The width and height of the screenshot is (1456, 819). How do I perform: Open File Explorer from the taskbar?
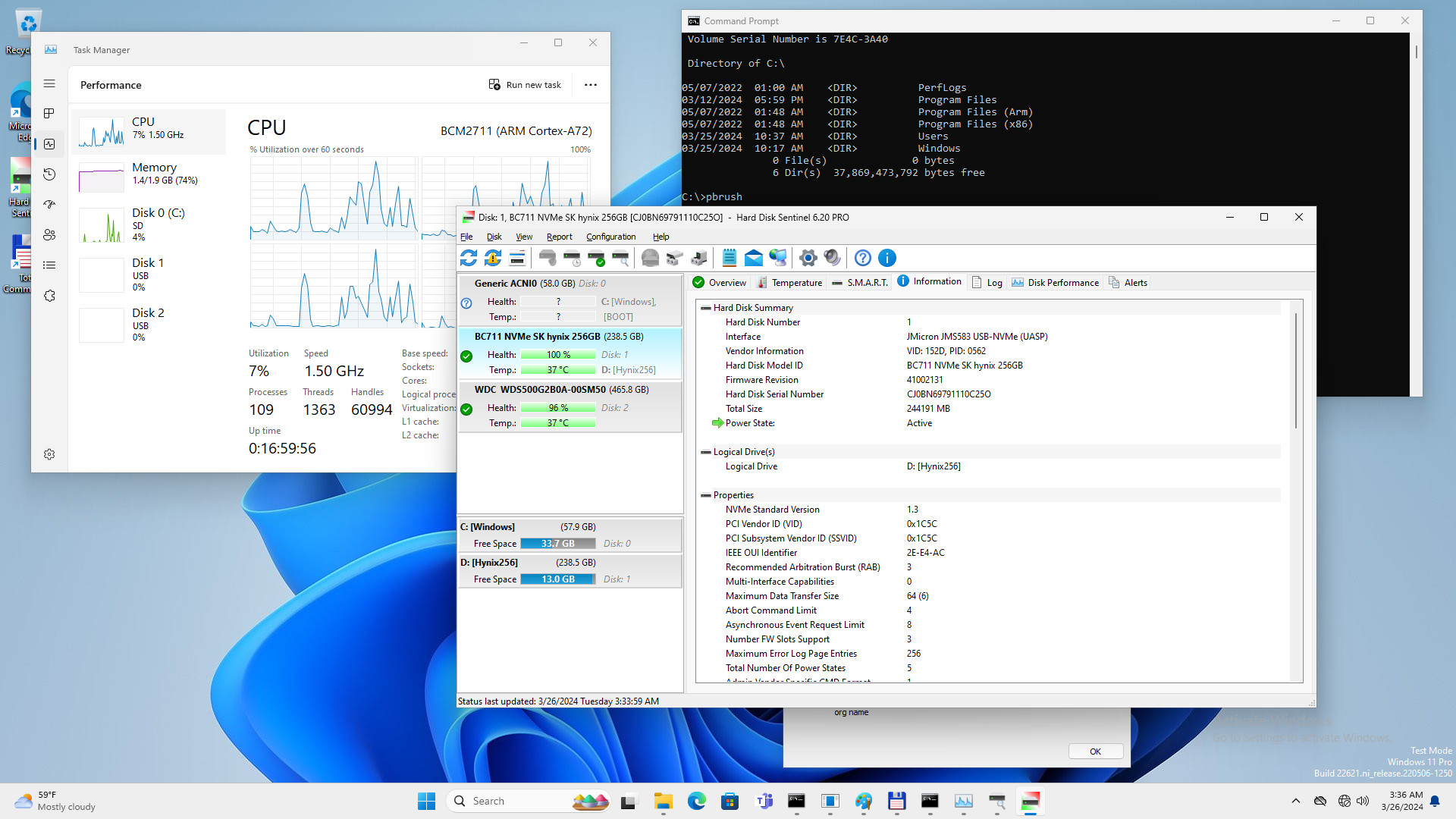pos(664,801)
